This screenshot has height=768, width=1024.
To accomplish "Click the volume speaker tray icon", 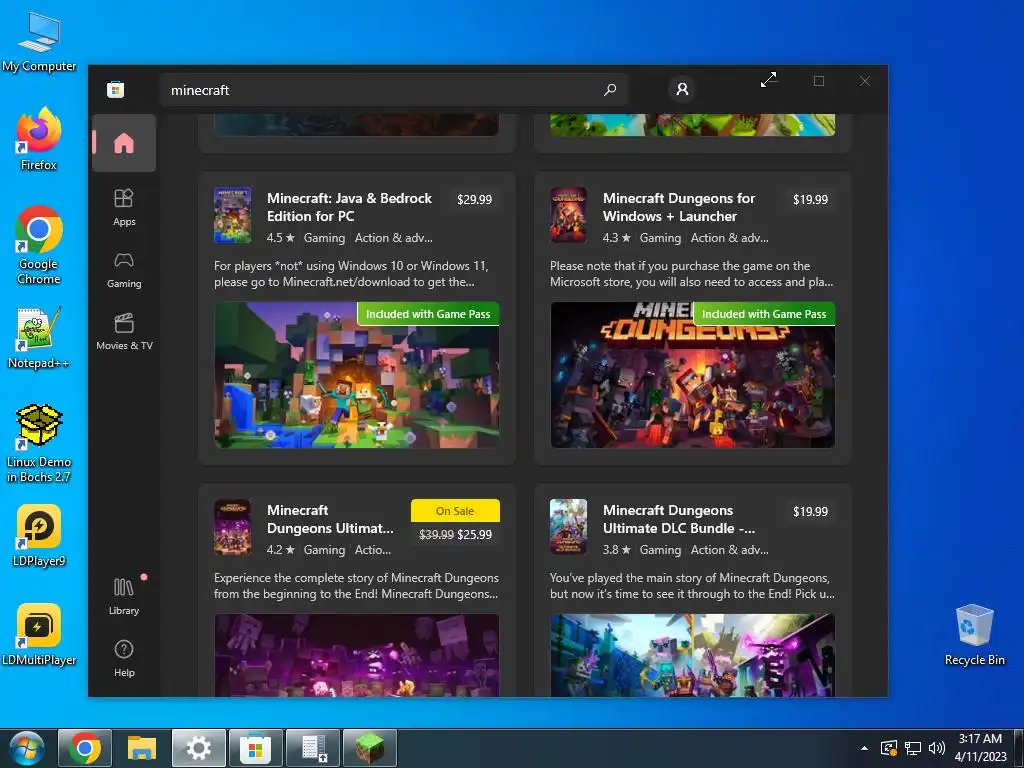I will tap(936, 748).
